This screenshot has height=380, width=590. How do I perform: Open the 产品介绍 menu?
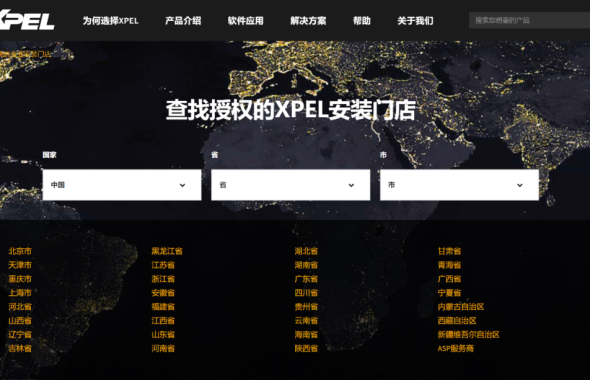point(183,21)
